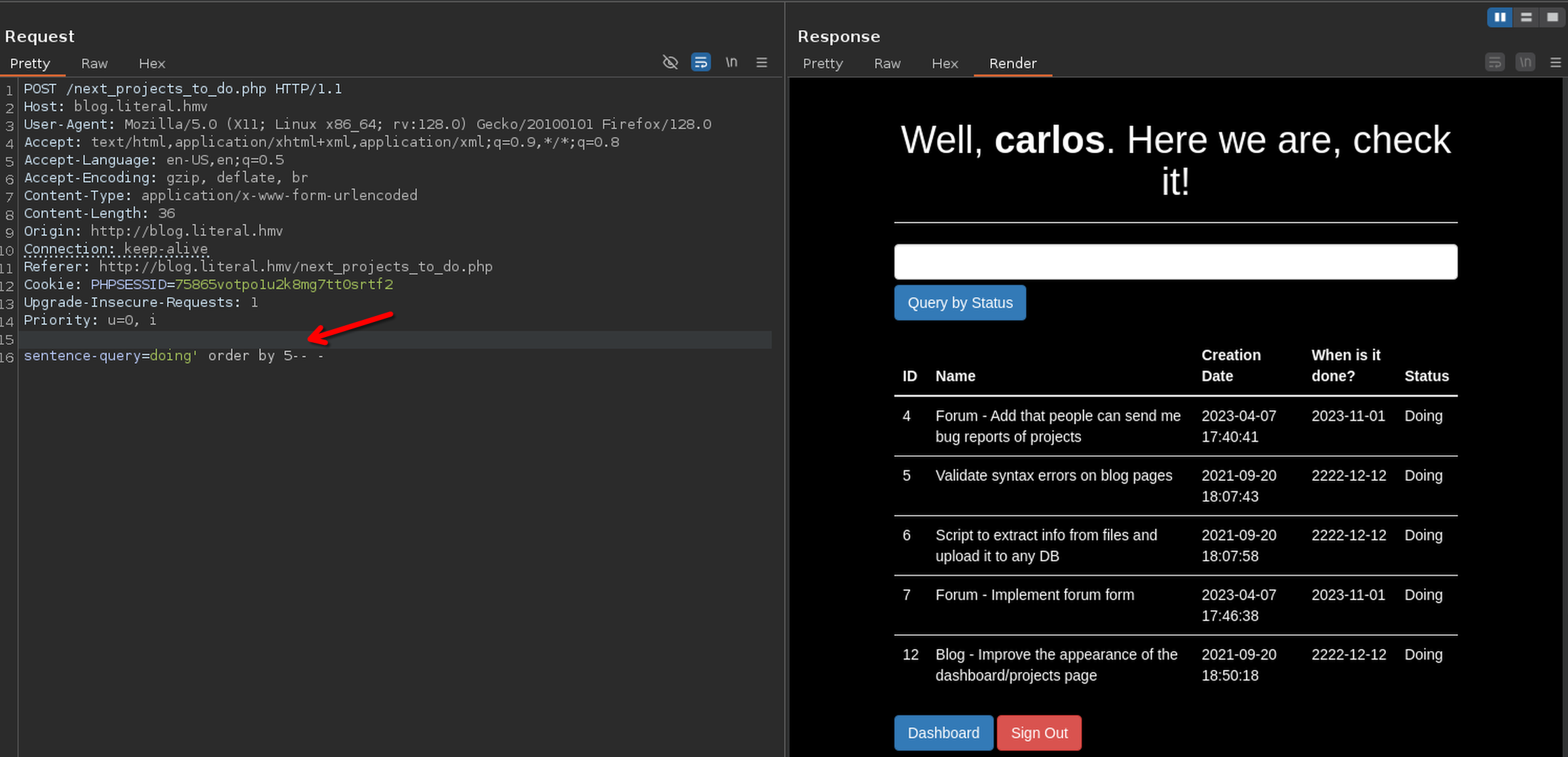Click the red Sign Out button
1568x757 pixels.
pyautogui.click(x=1039, y=733)
